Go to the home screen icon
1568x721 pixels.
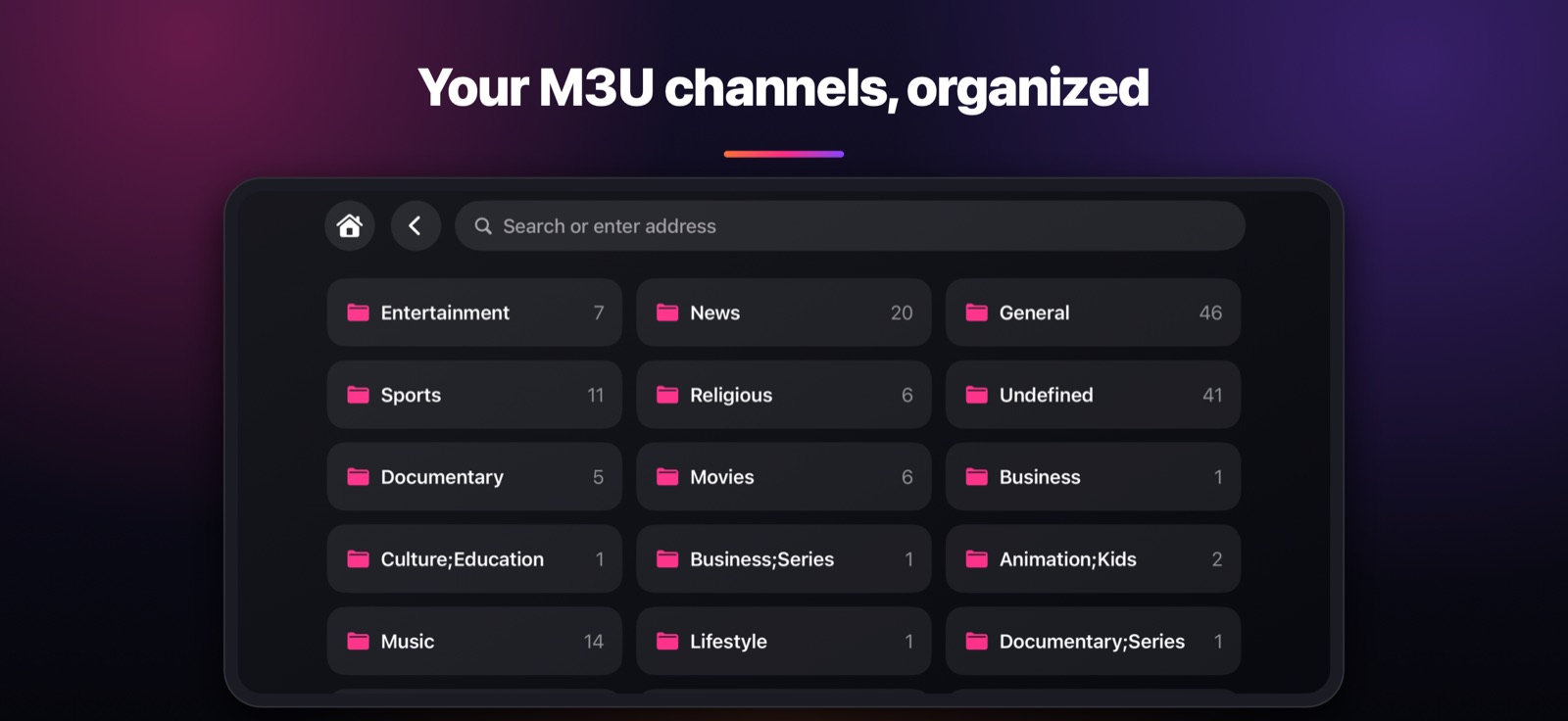pyautogui.click(x=350, y=226)
